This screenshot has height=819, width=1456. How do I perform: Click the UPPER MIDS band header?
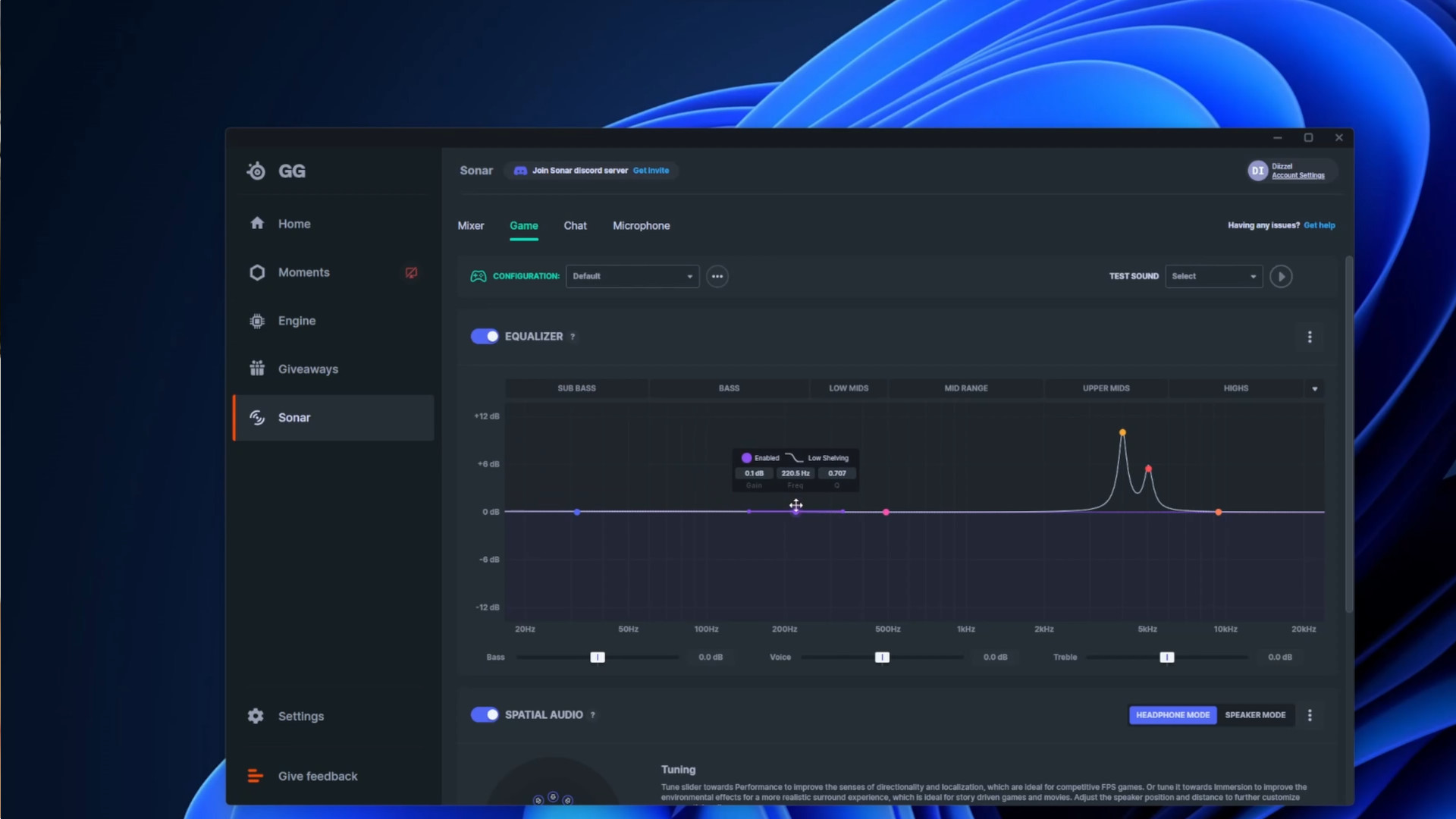point(1106,388)
